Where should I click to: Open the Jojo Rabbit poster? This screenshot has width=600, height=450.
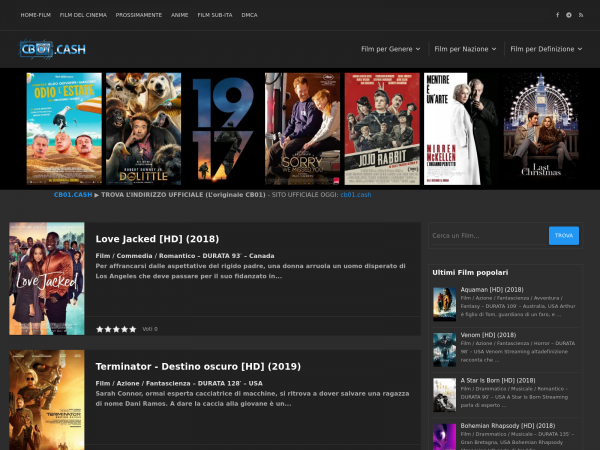click(382, 129)
